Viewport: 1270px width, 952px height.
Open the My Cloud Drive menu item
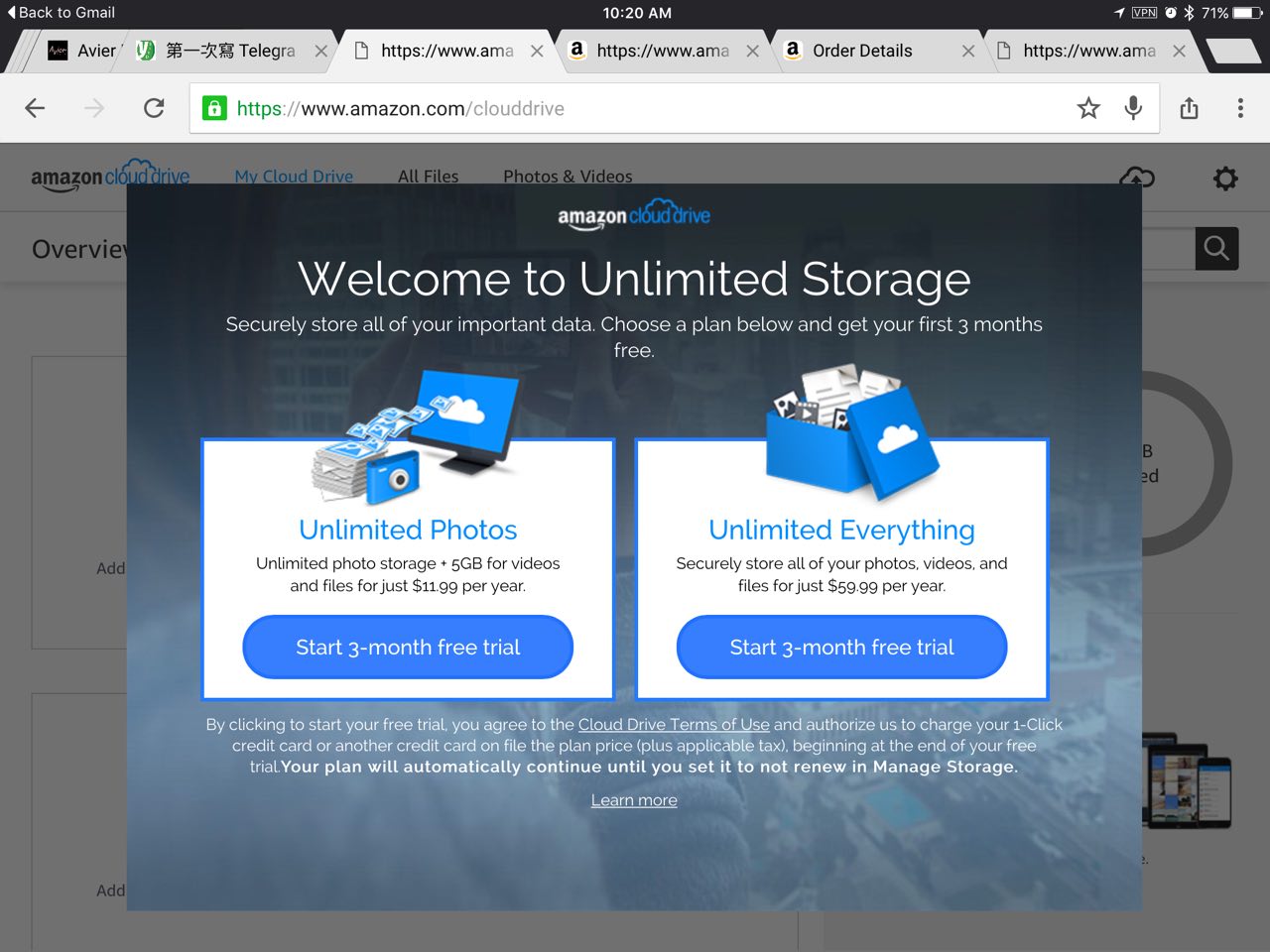click(x=294, y=177)
